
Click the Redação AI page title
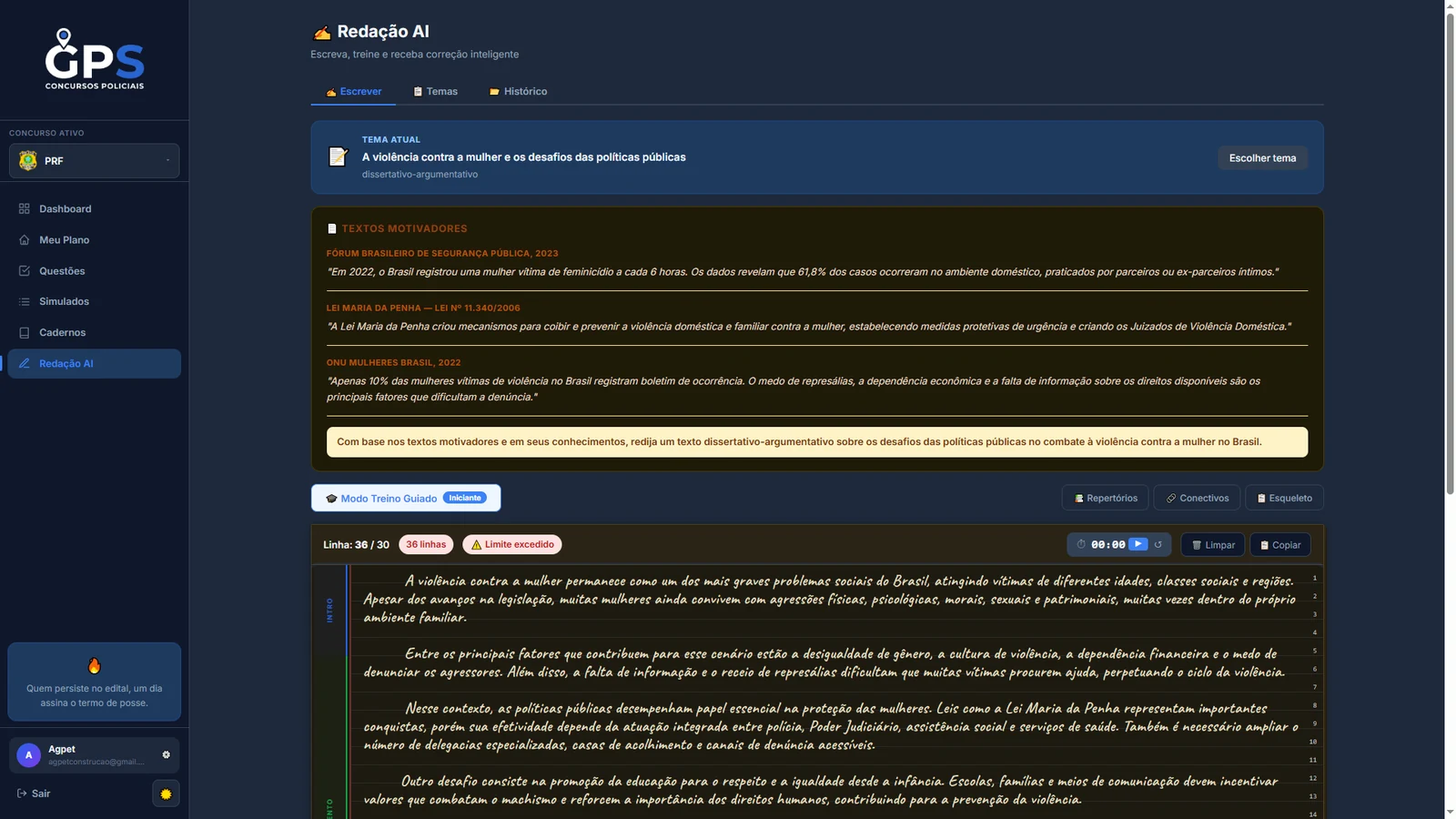click(x=382, y=32)
